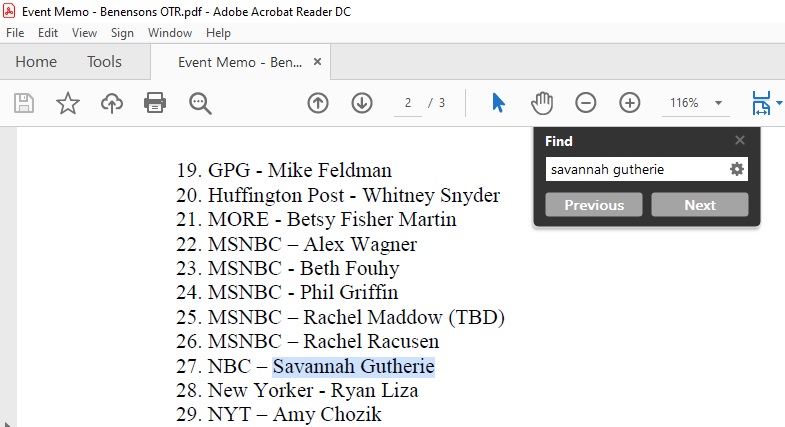This screenshot has width=785, height=427.
Task: Print the document with the printer icon
Action: point(155,103)
